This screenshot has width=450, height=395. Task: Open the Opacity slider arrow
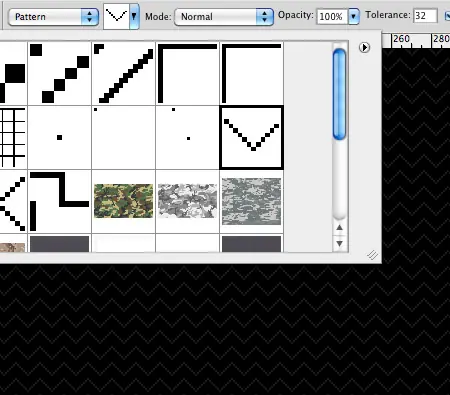(x=354, y=16)
